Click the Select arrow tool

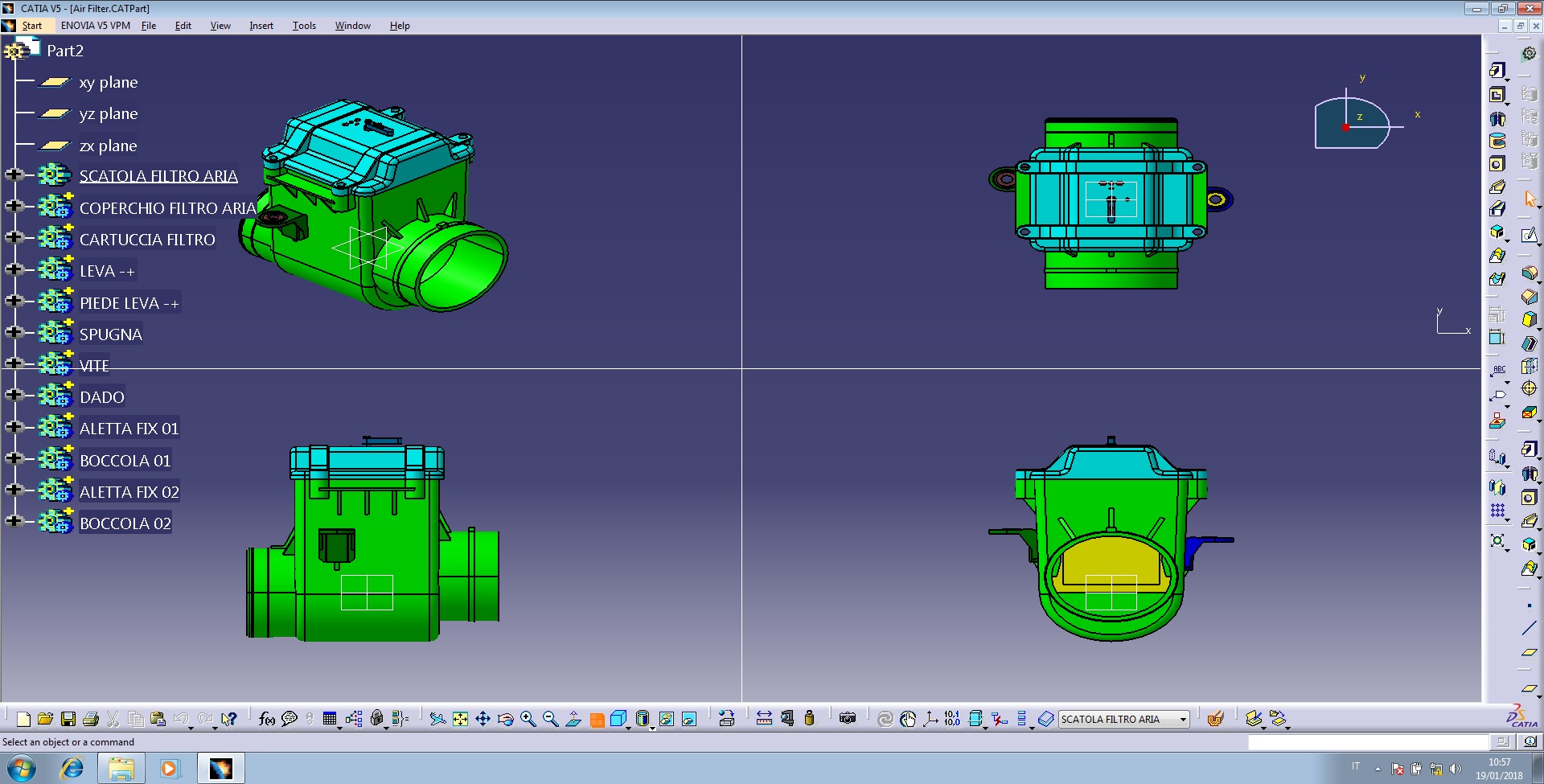[1529, 198]
